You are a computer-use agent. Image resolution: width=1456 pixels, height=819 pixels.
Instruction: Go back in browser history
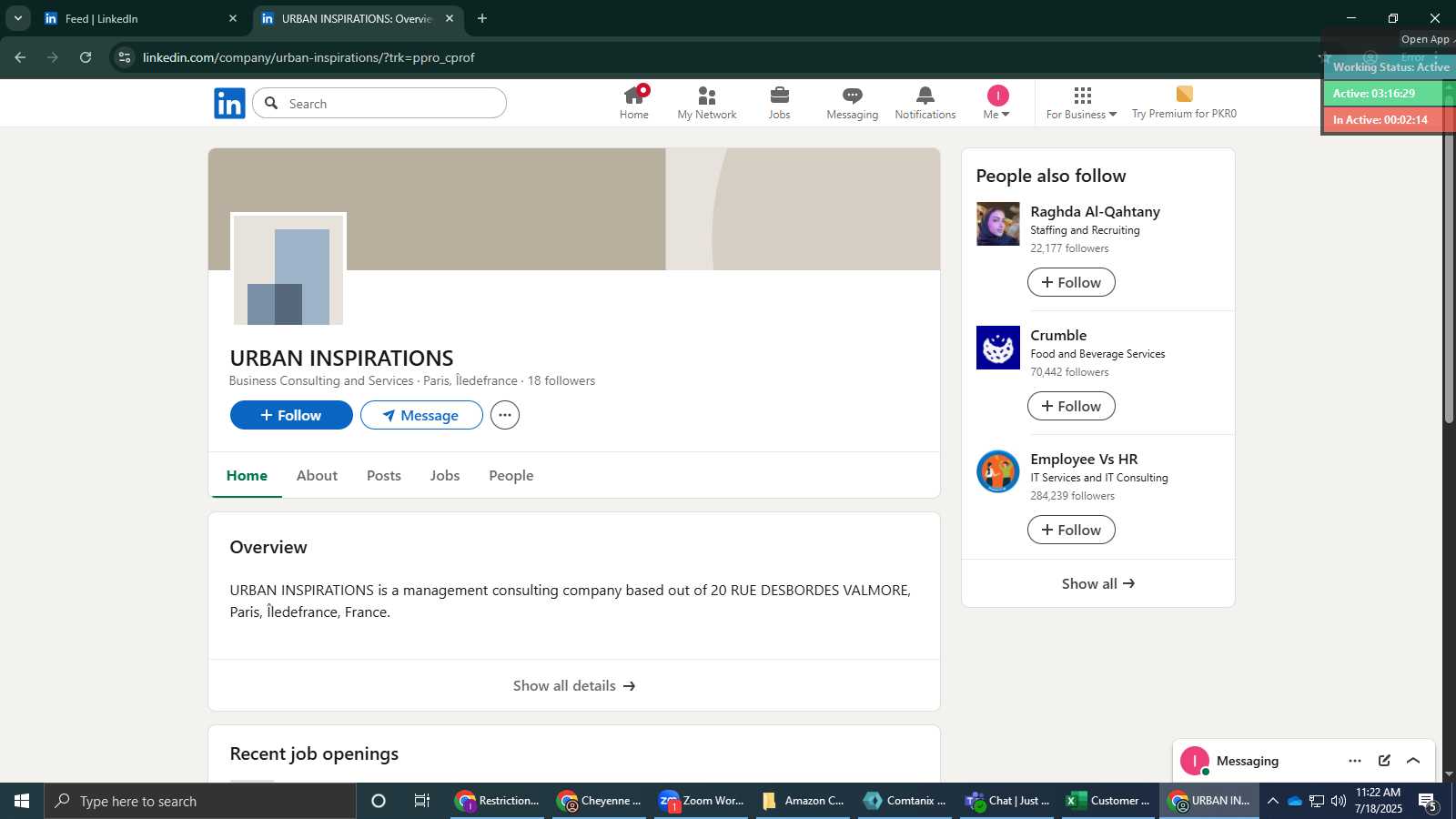20,57
